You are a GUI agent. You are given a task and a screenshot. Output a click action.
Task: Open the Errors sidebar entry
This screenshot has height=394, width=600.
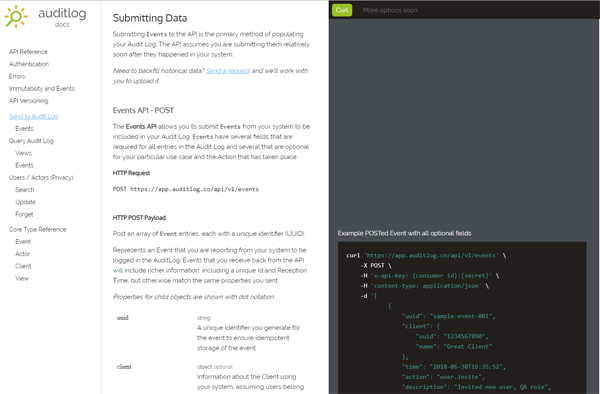tap(17, 76)
